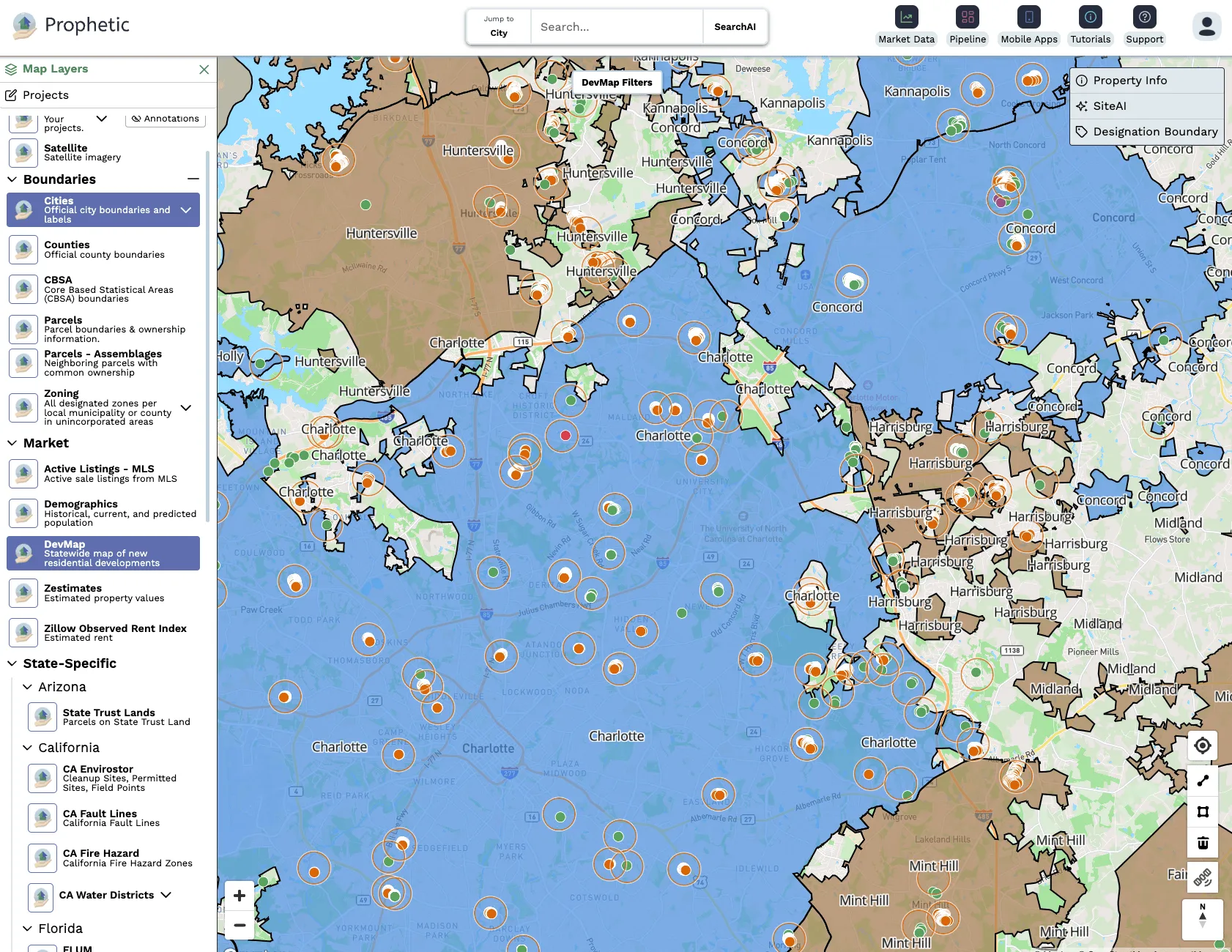
Task: Click the Annotations button
Action: tap(166, 119)
